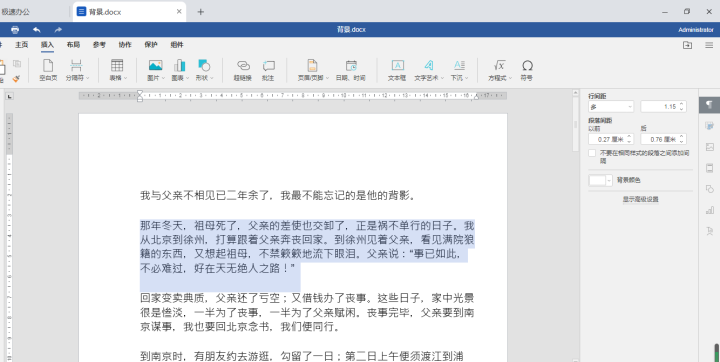This screenshot has height=362, width=720.
Task: Expand the 形状 dropdown arrow
Action: (x=212, y=79)
